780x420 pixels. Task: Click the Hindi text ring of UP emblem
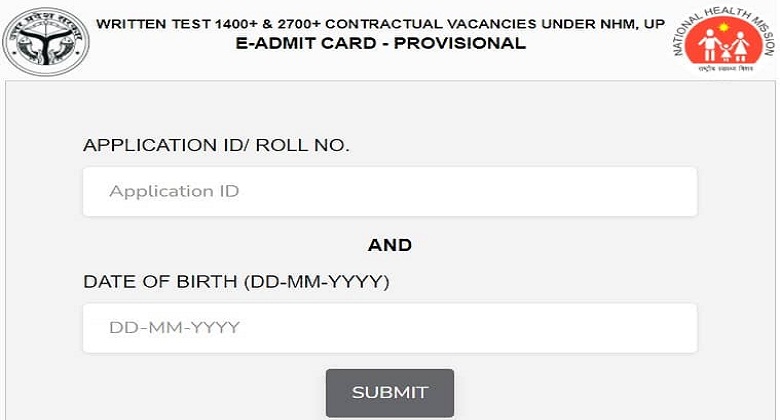[46, 22]
